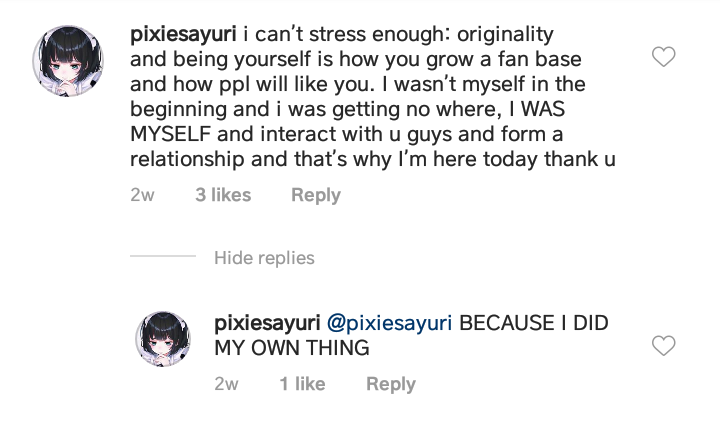Click the divider line beside Hide replies

pyautogui.click(x=162, y=258)
